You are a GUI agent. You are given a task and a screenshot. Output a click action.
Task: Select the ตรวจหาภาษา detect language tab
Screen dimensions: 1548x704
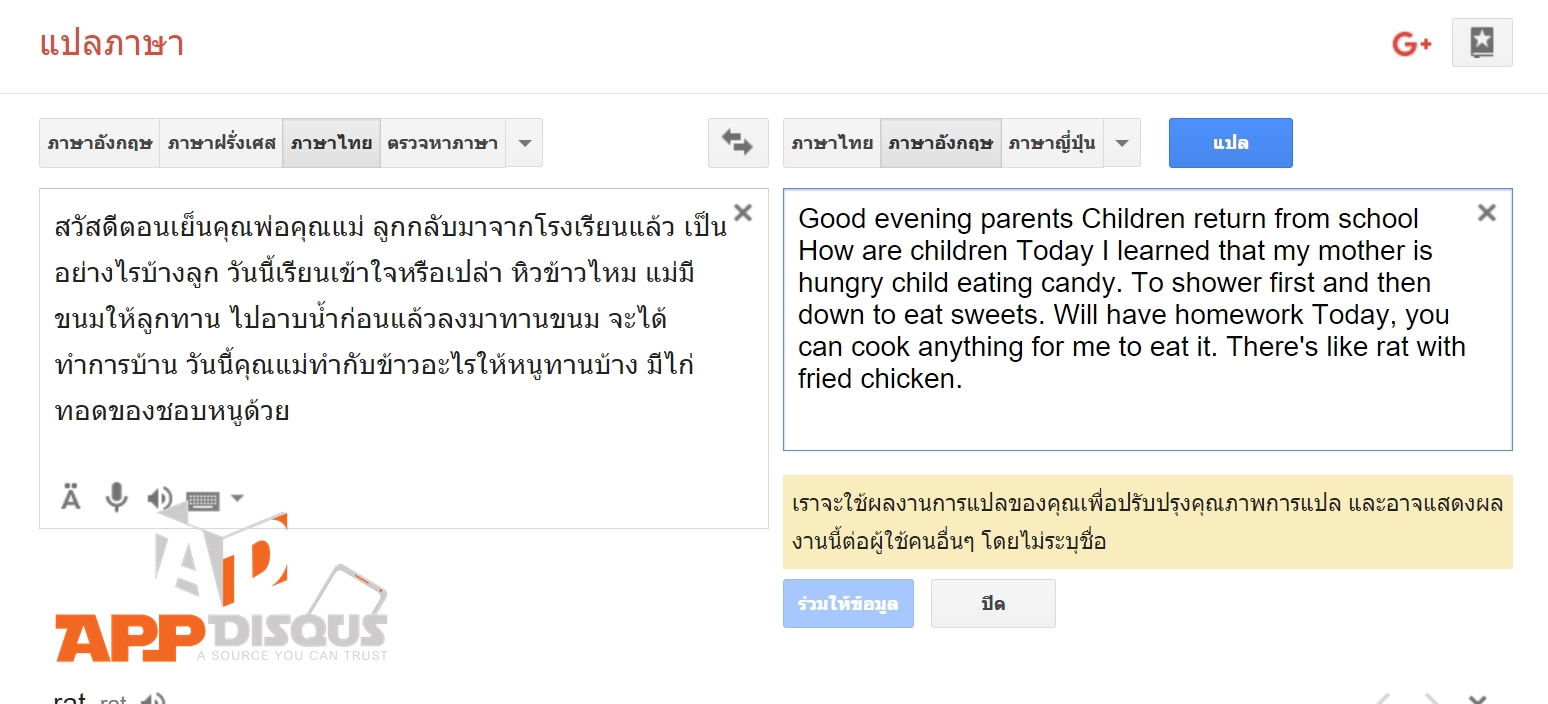tap(443, 142)
